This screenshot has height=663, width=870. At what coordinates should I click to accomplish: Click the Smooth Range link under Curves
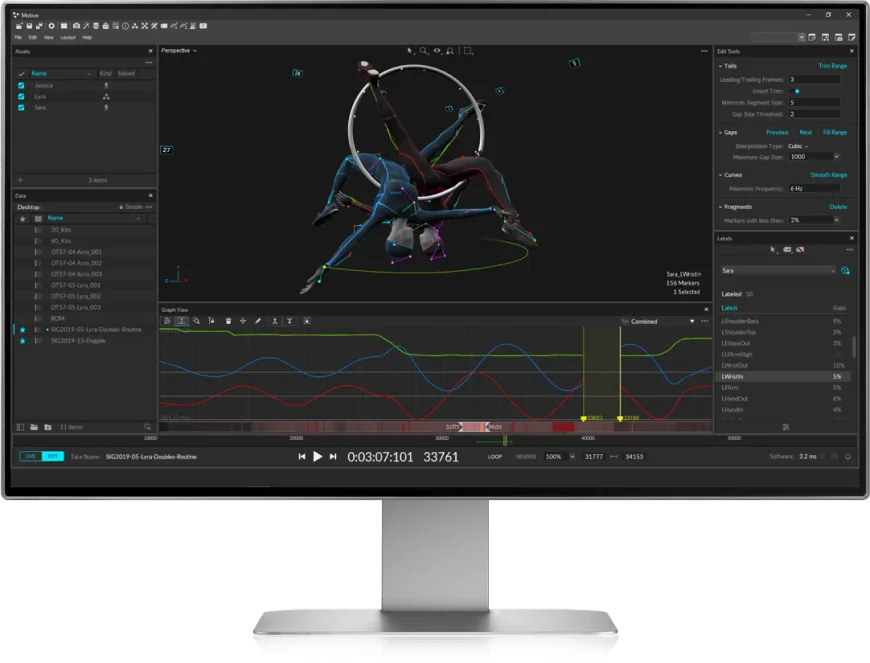click(828, 175)
